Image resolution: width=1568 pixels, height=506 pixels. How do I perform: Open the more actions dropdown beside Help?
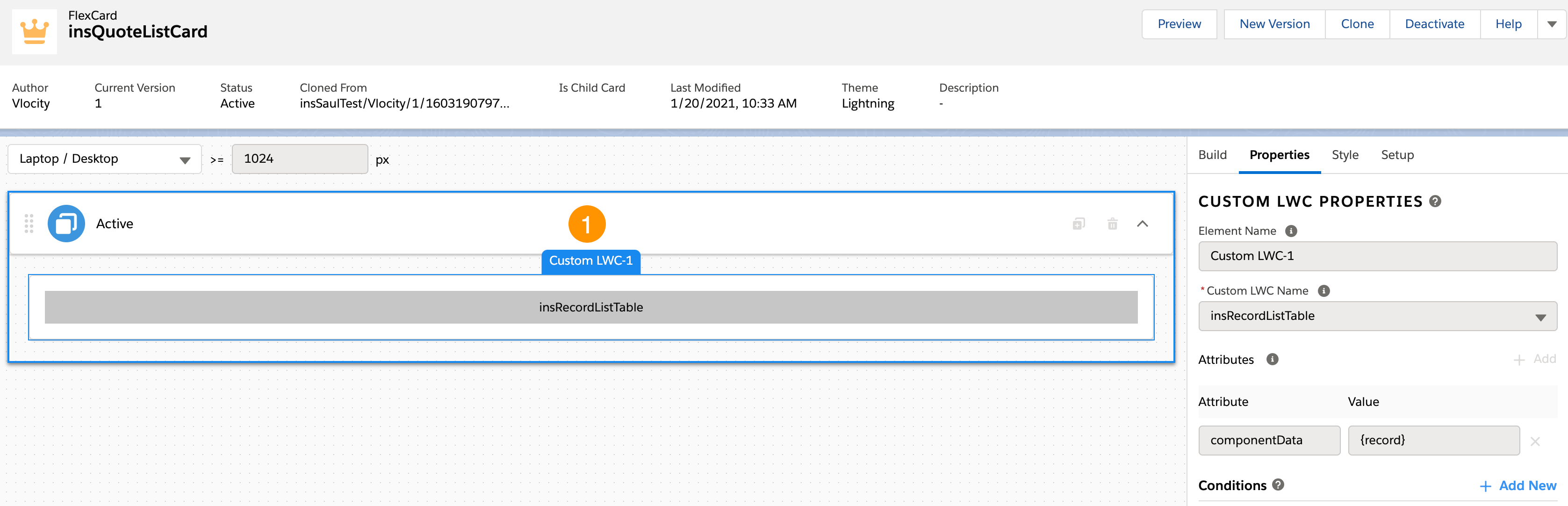(x=1552, y=24)
